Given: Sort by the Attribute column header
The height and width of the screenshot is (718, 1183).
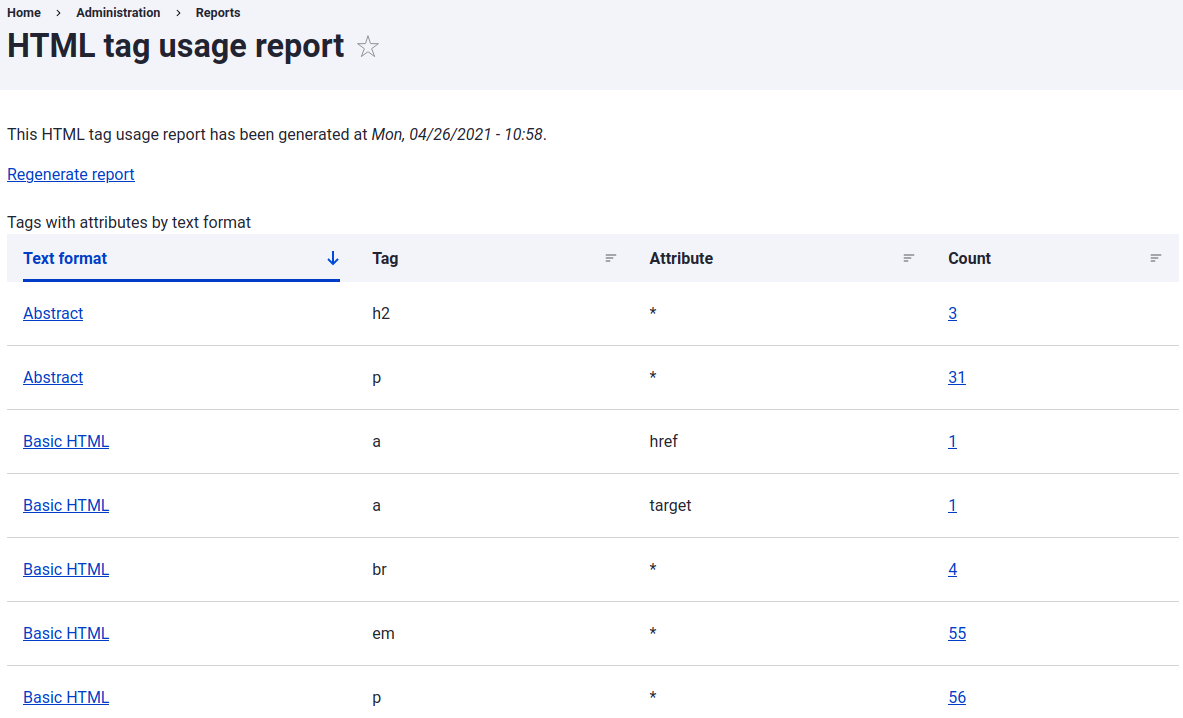Looking at the screenshot, I should tap(681, 258).
